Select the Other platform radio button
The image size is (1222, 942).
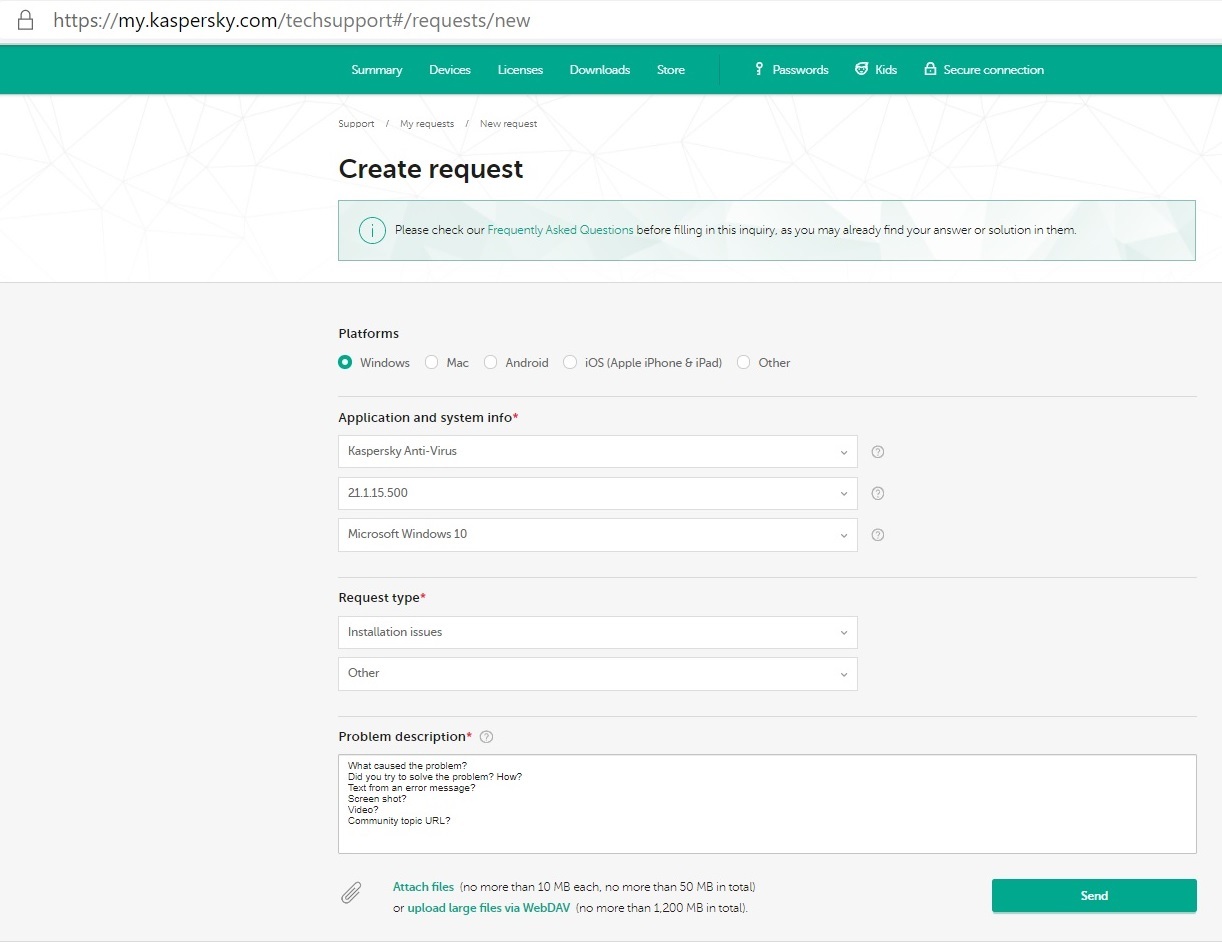tap(744, 363)
